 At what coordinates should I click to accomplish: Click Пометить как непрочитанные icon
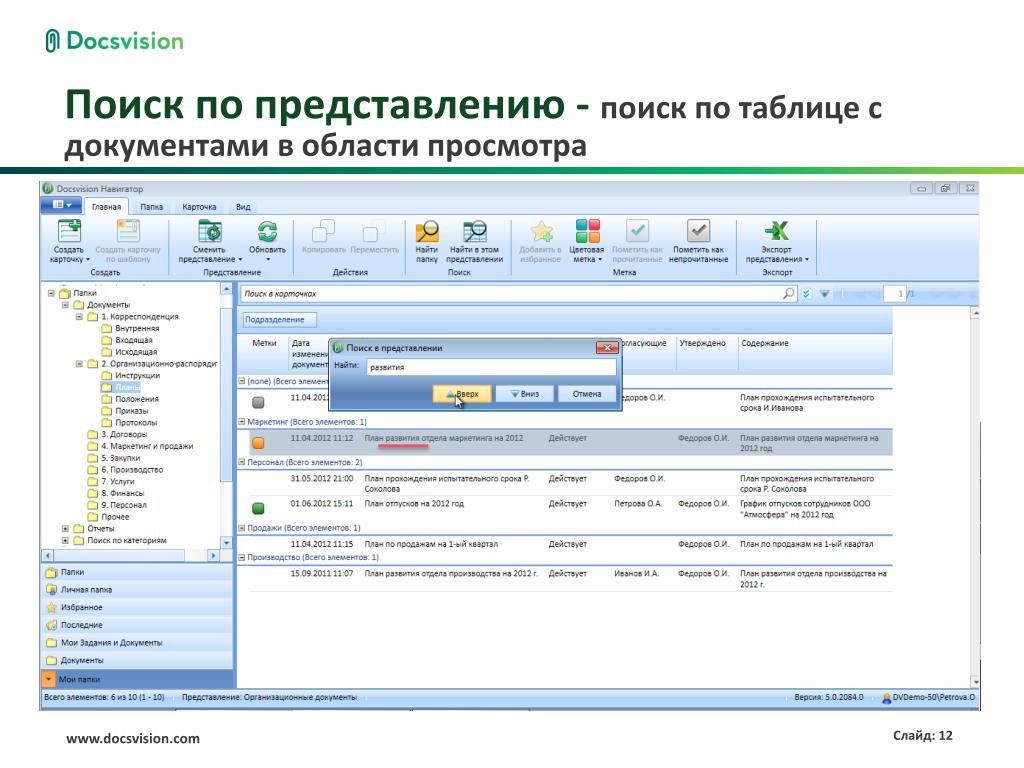point(698,232)
